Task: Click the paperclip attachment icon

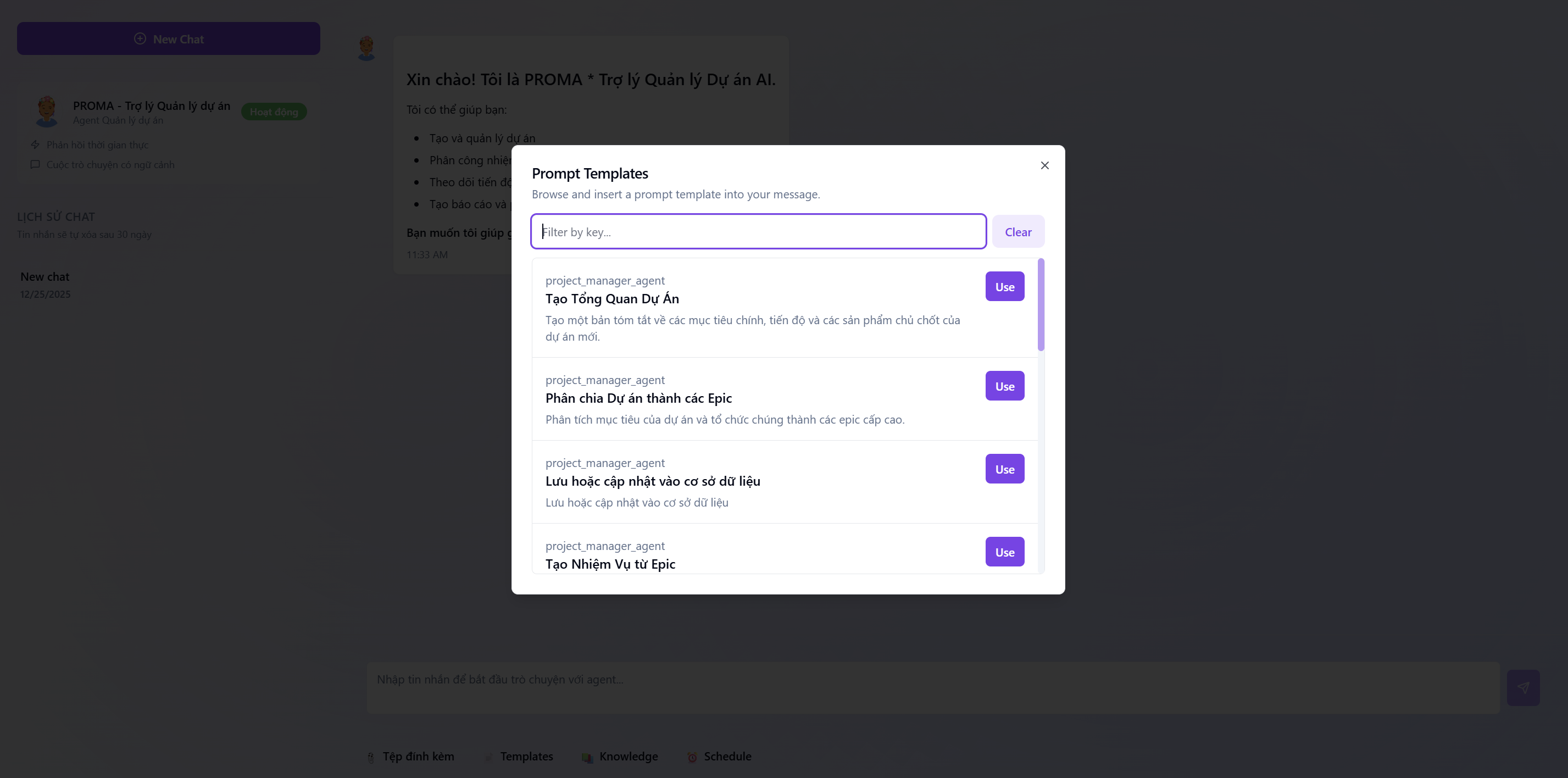Action: pos(371,757)
